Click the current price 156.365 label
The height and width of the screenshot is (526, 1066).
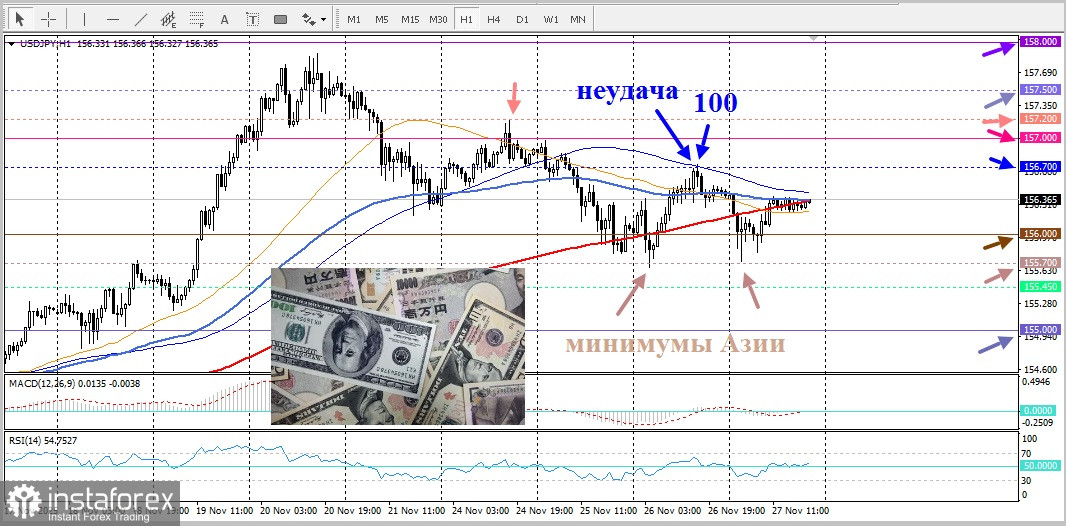[x=1040, y=199]
